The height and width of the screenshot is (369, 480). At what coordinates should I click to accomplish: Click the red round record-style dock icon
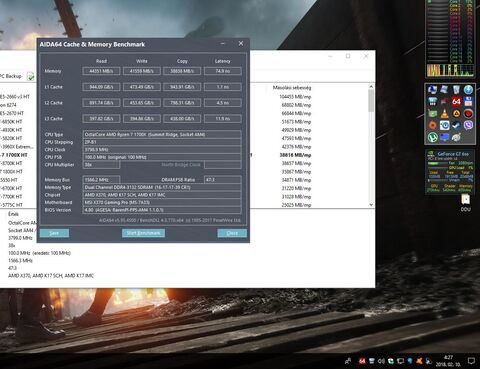point(468,113)
